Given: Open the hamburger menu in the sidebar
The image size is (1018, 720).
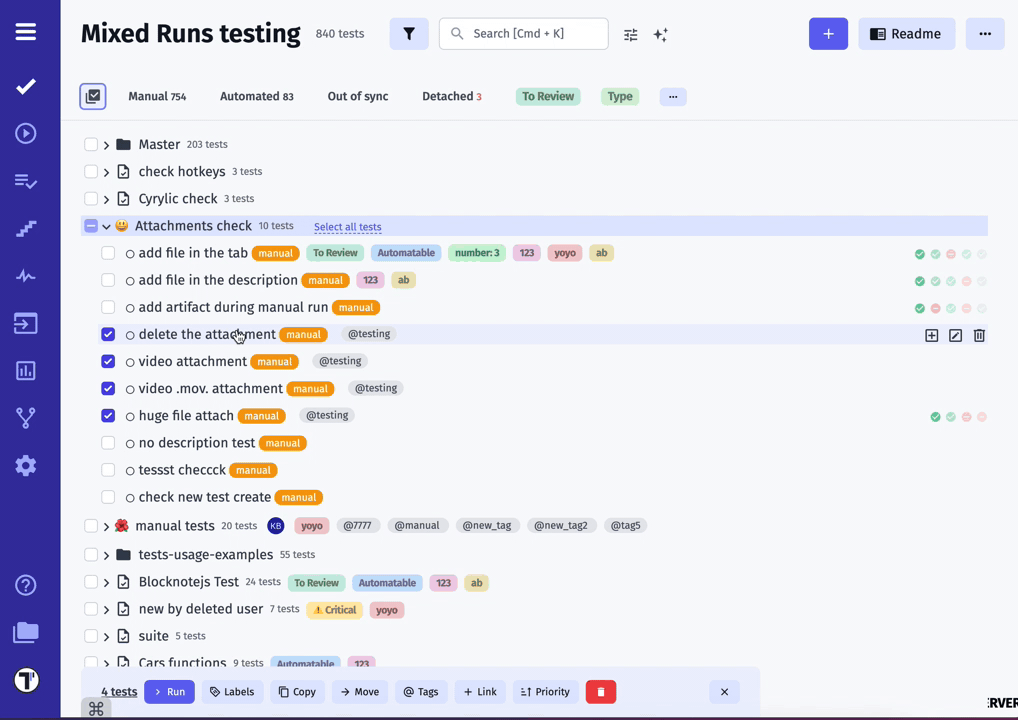Looking at the screenshot, I should pos(26,32).
